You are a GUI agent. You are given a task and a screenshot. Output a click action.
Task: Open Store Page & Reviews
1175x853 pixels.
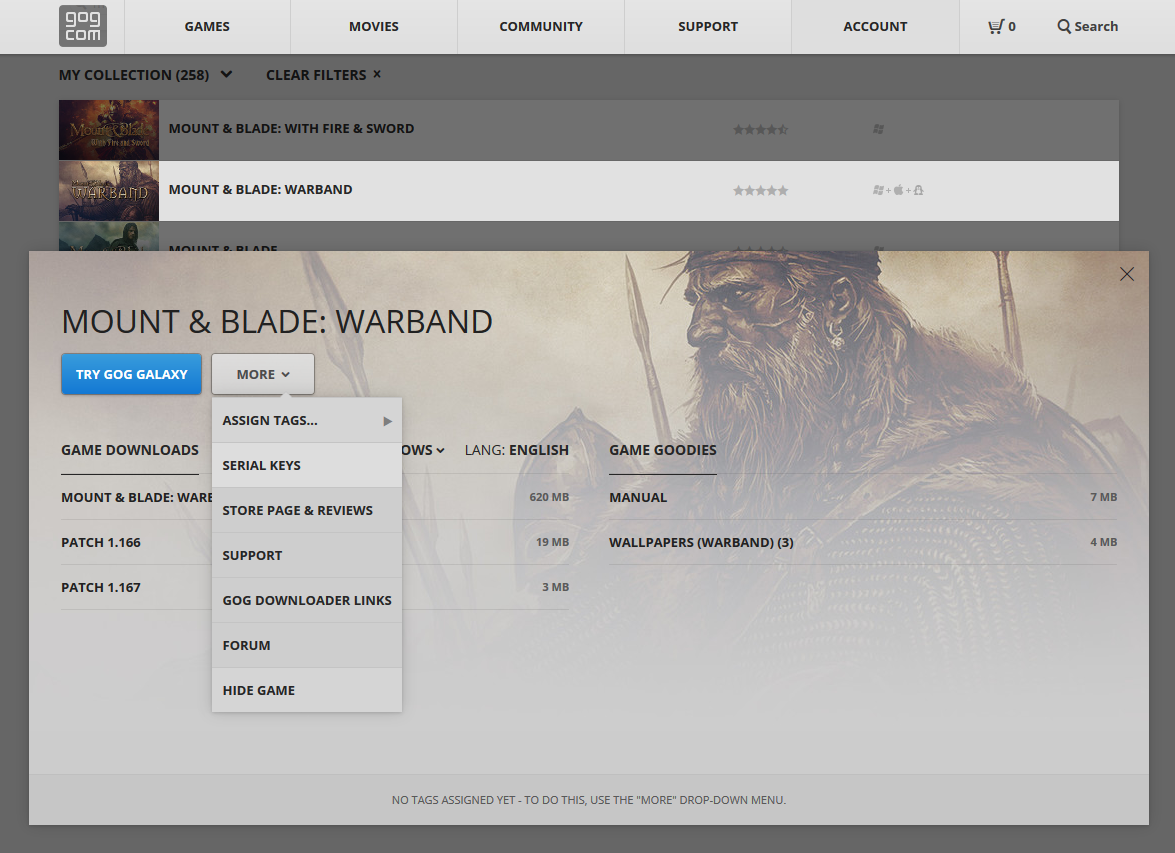[x=306, y=510]
